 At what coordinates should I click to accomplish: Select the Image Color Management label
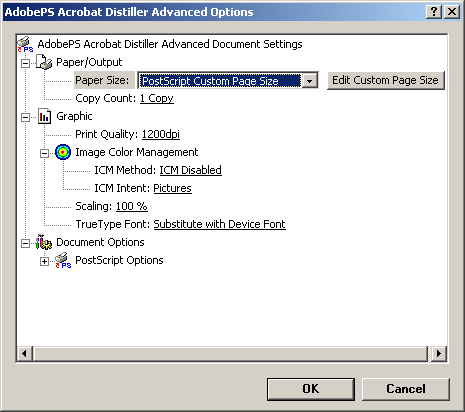click(136, 152)
